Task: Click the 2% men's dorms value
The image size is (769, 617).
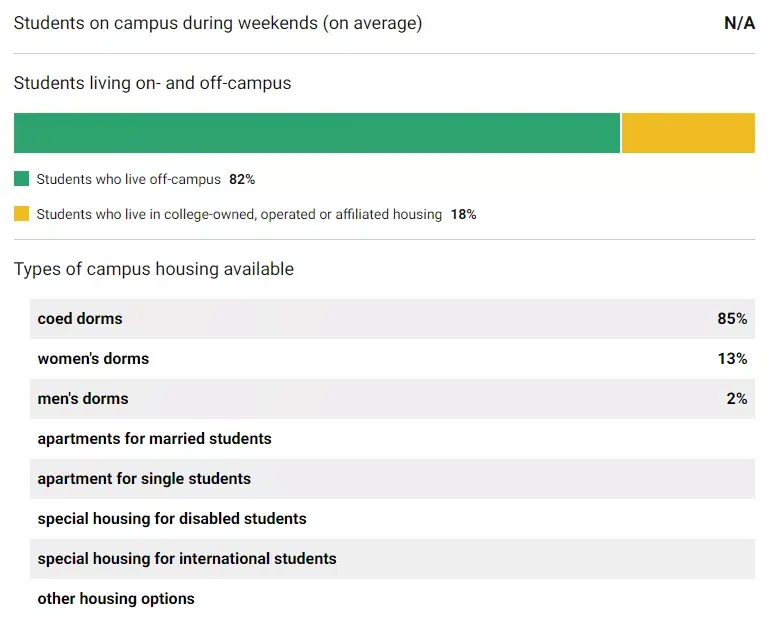Action: 736,399
